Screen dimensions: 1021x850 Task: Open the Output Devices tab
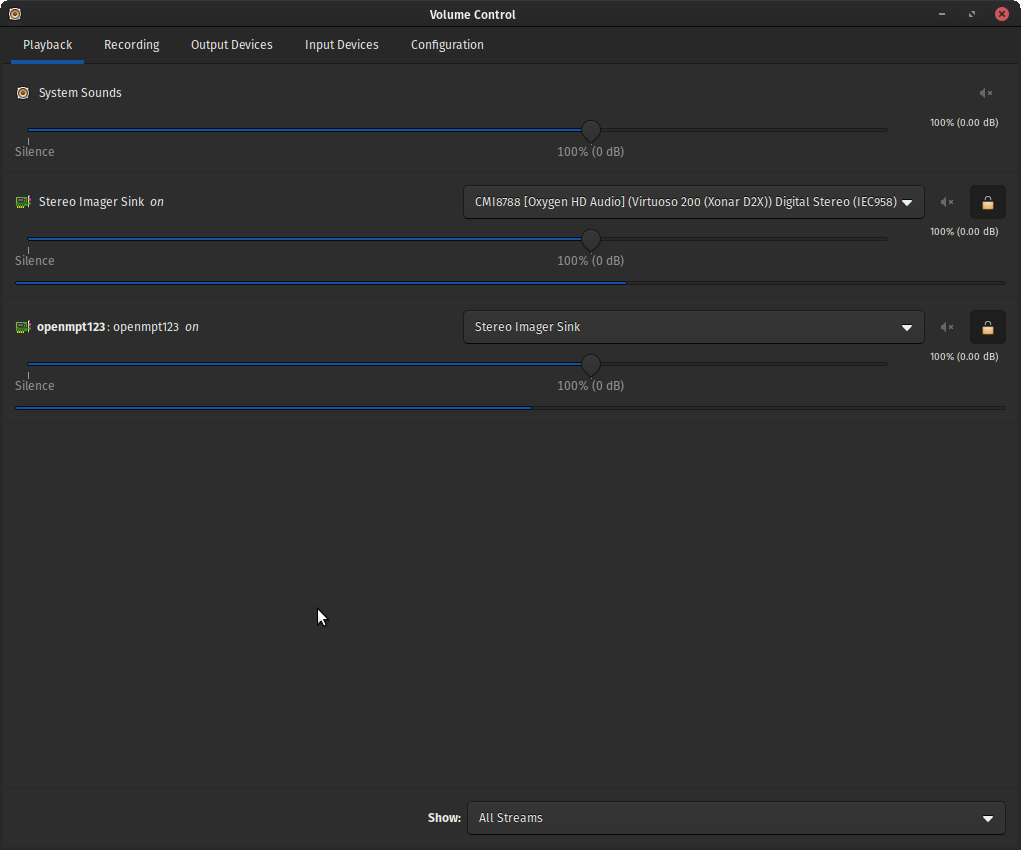[232, 45]
